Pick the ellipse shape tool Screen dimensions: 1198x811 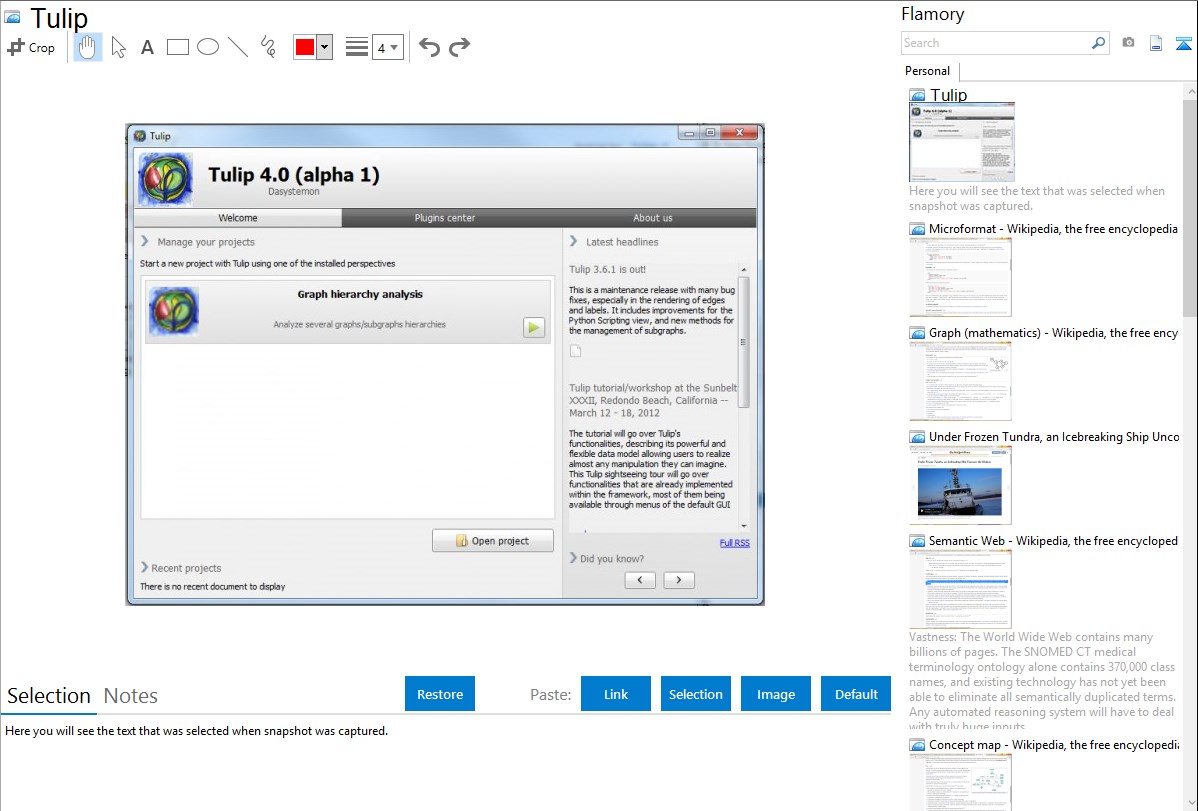(x=208, y=47)
